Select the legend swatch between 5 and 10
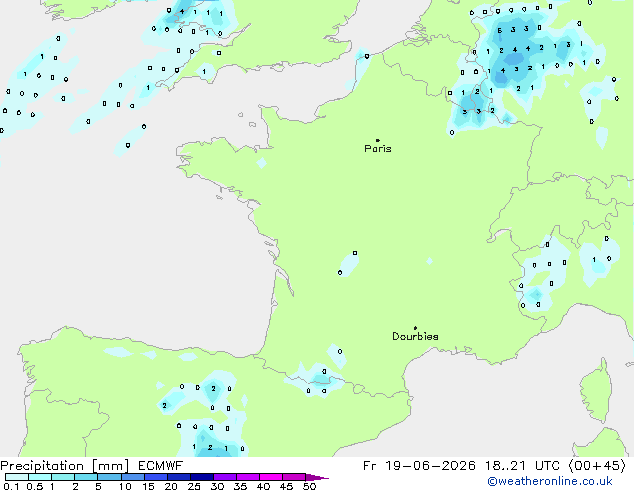Viewport: 634px width, 490px height. click(x=109, y=477)
